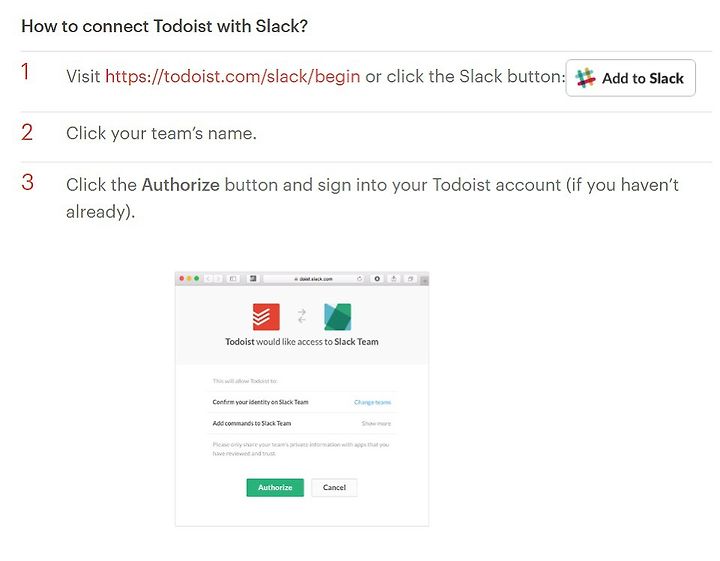The image size is (720, 561).
Task: Click the green Slack Team logo
Action: [338, 317]
